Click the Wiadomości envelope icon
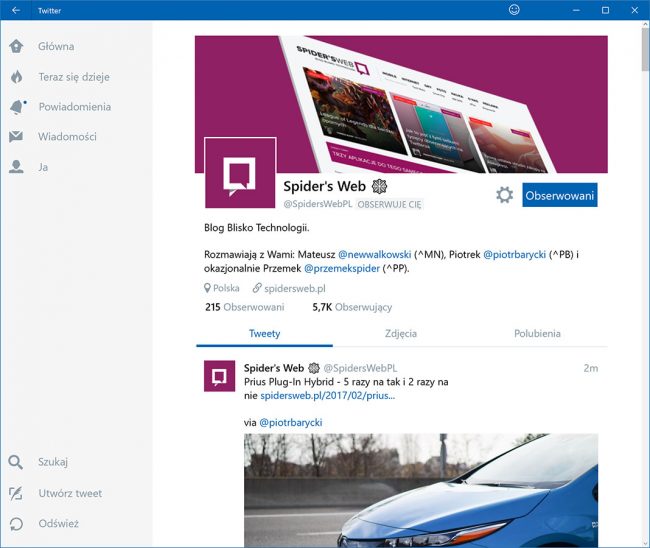This screenshot has height=548, width=650. tap(16, 136)
